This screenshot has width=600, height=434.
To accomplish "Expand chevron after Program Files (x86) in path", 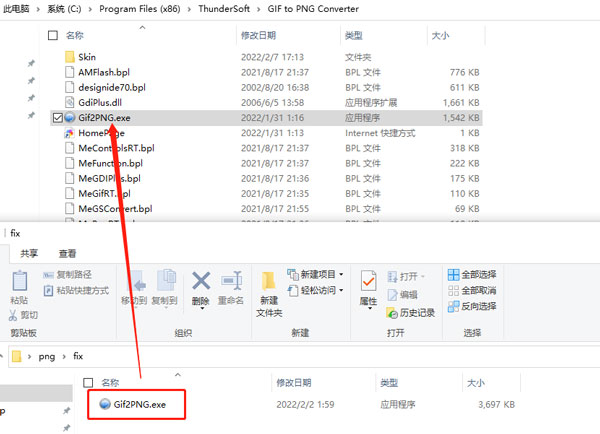I will 189,9.
